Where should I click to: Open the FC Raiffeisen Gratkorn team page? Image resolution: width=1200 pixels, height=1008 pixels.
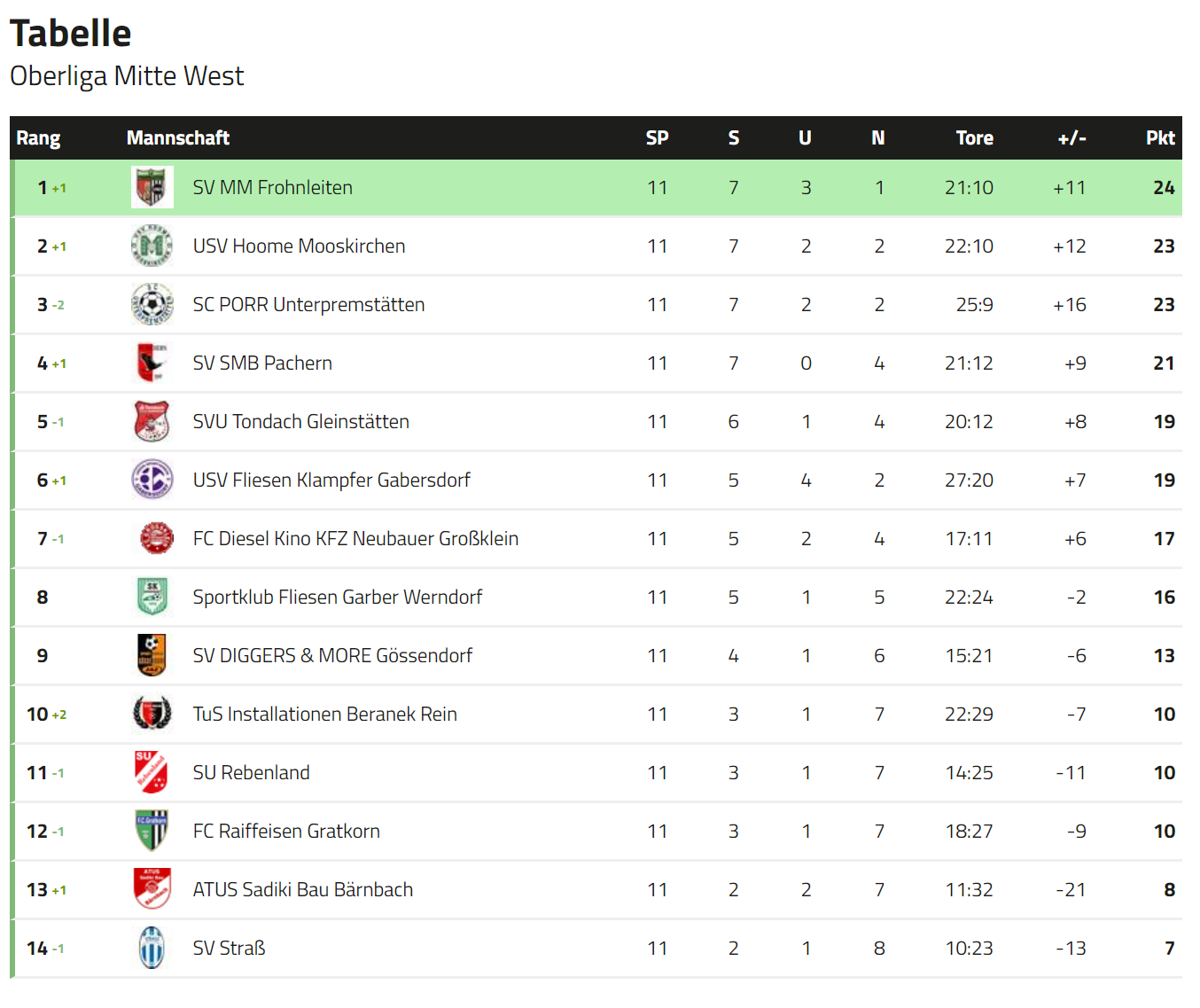(286, 831)
